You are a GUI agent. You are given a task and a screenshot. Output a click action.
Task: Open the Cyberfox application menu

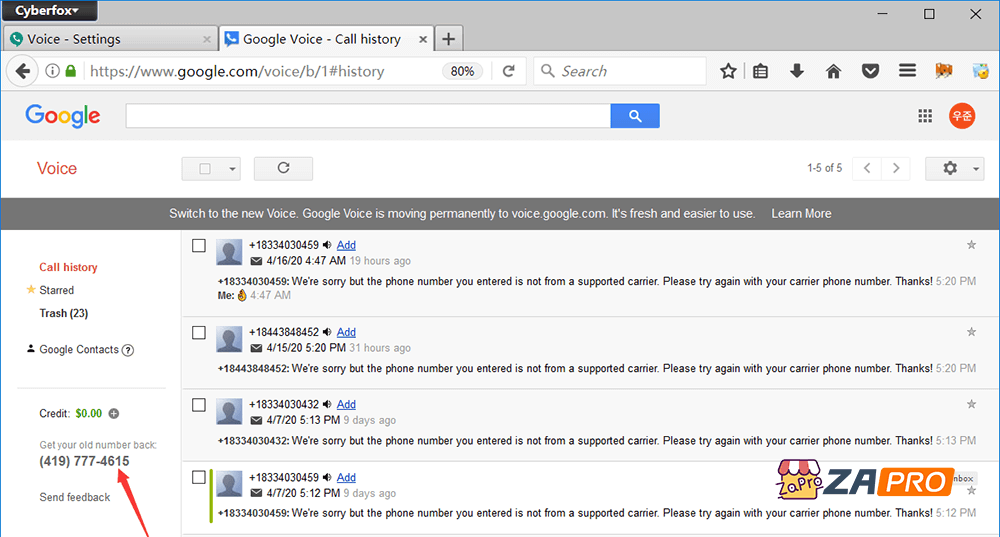pos(48,10)
